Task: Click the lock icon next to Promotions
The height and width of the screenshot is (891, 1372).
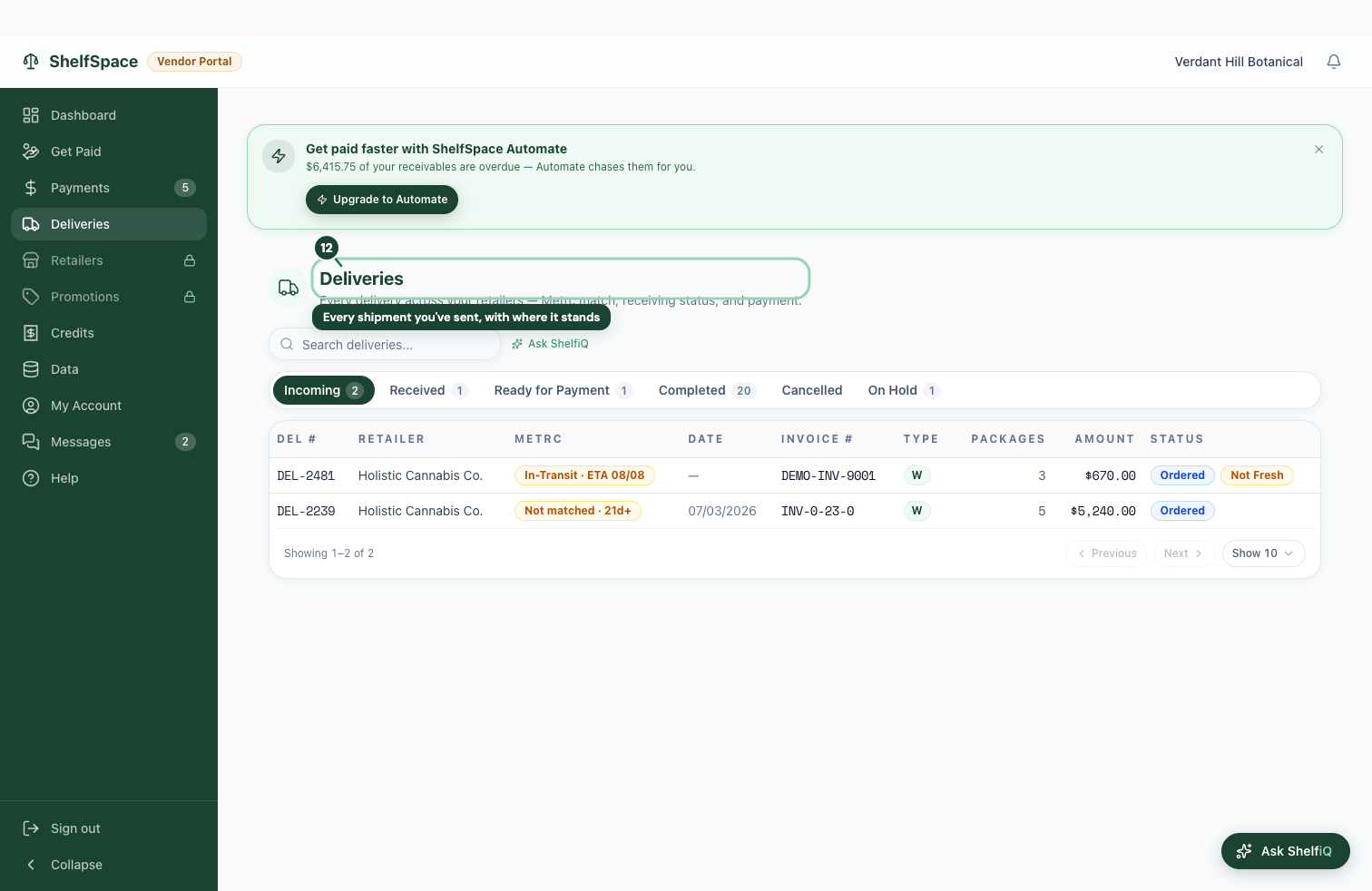Action: [190, 297]
